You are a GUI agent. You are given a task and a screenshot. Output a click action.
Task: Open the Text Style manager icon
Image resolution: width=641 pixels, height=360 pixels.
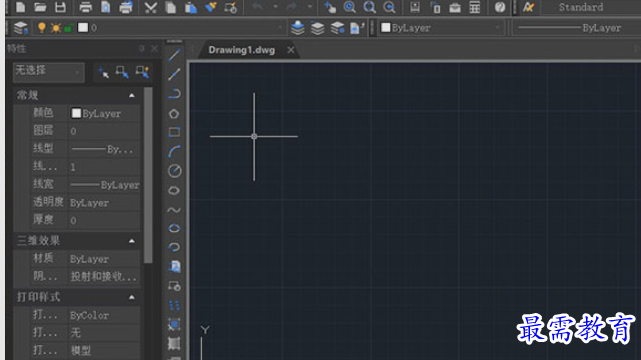(x=529, y=7)
